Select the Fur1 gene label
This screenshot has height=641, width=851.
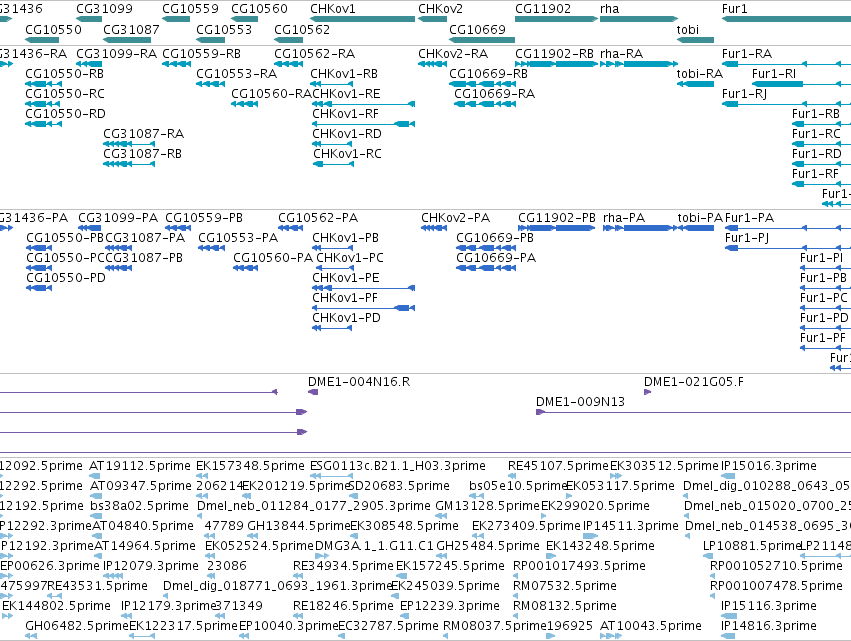coord(734,9)
